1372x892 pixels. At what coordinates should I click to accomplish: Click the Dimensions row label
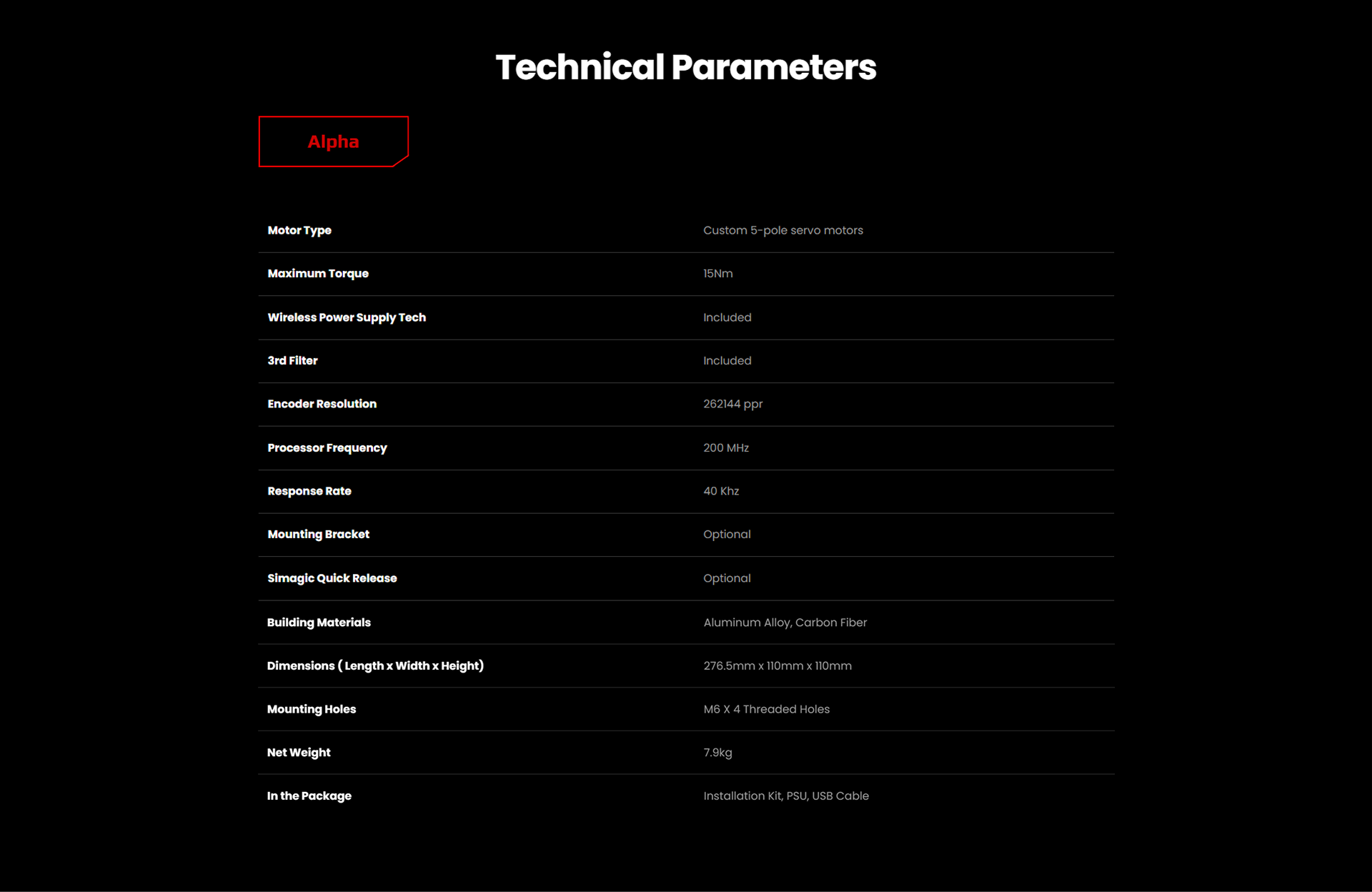375,666
